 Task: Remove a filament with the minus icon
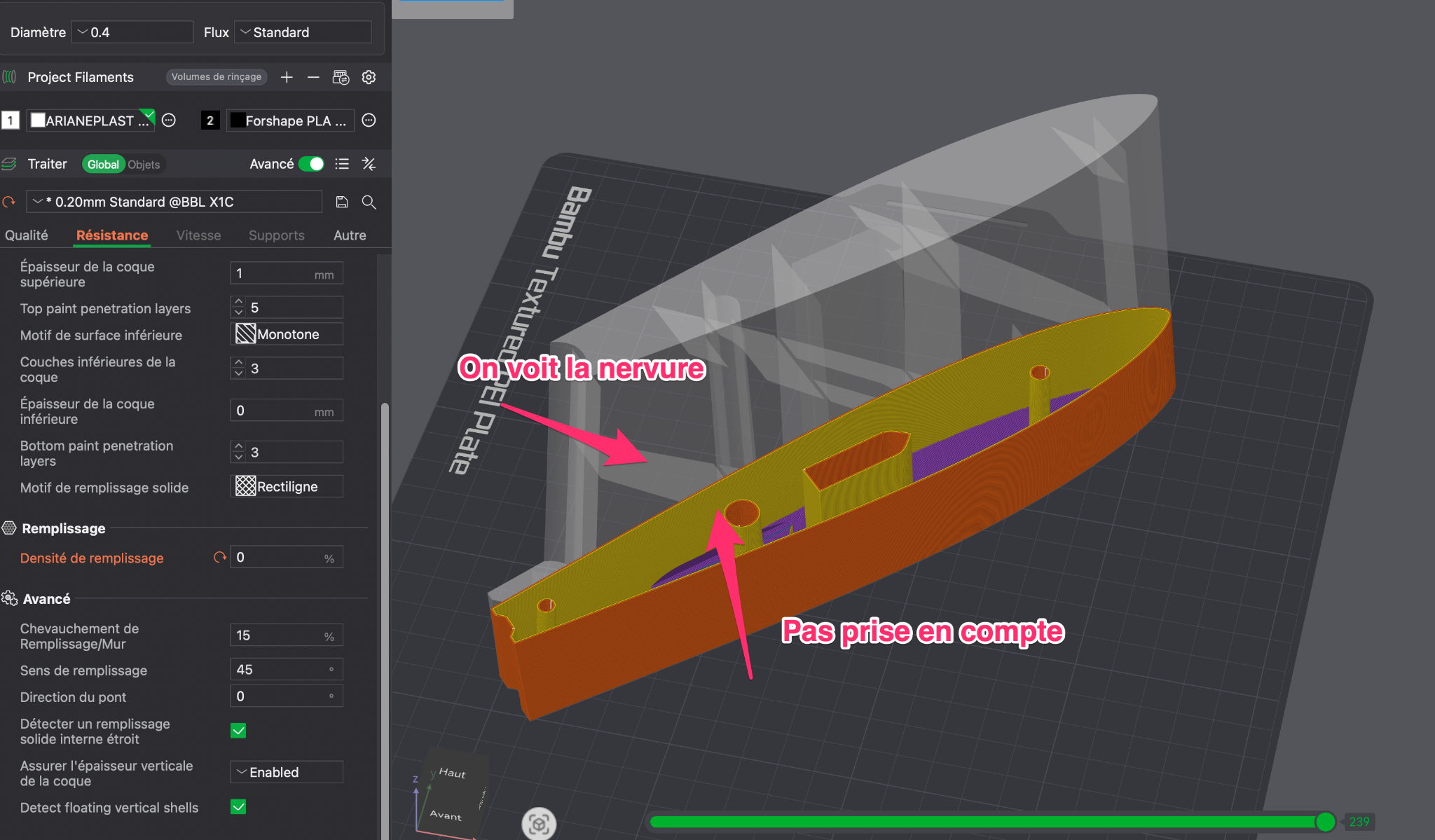(x=313, y=77)
